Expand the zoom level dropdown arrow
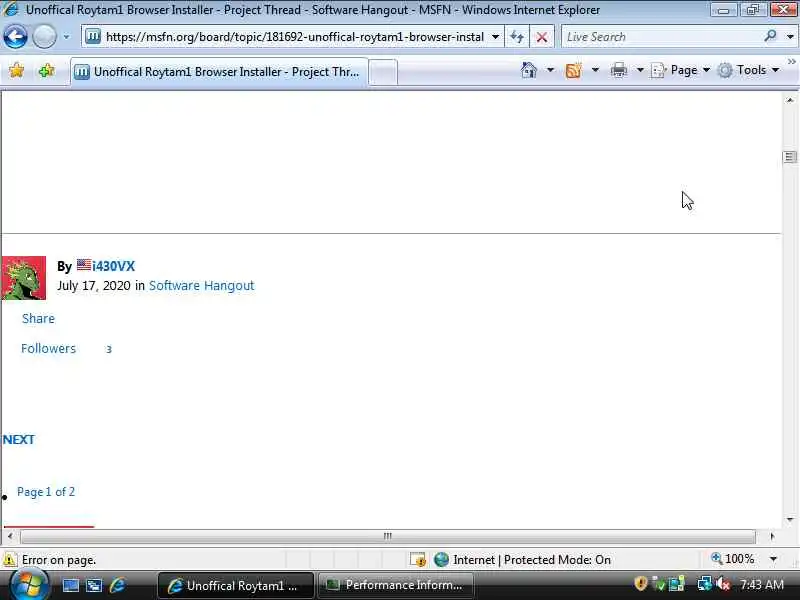The width and height of the screenshot is (800, 600). [773, 559]
